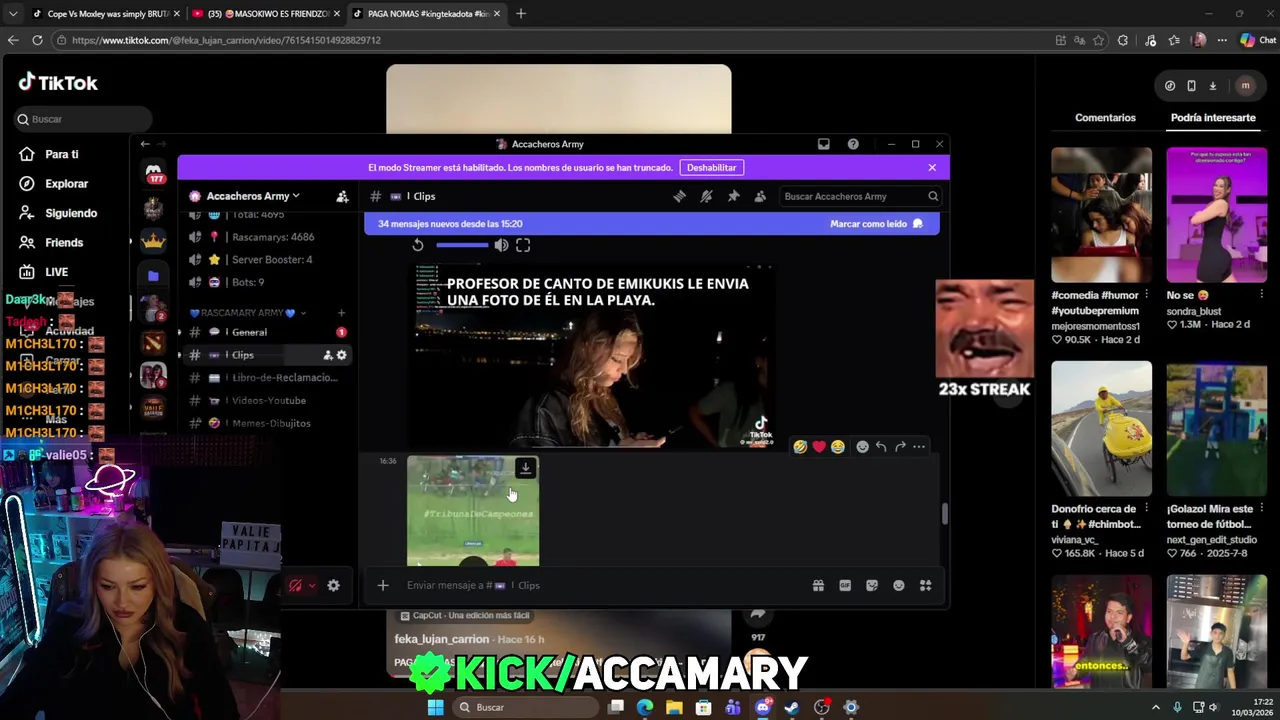Open Clips channel settings gear
This screenshot has height=720, width=1280.
[x=341, y=355]
